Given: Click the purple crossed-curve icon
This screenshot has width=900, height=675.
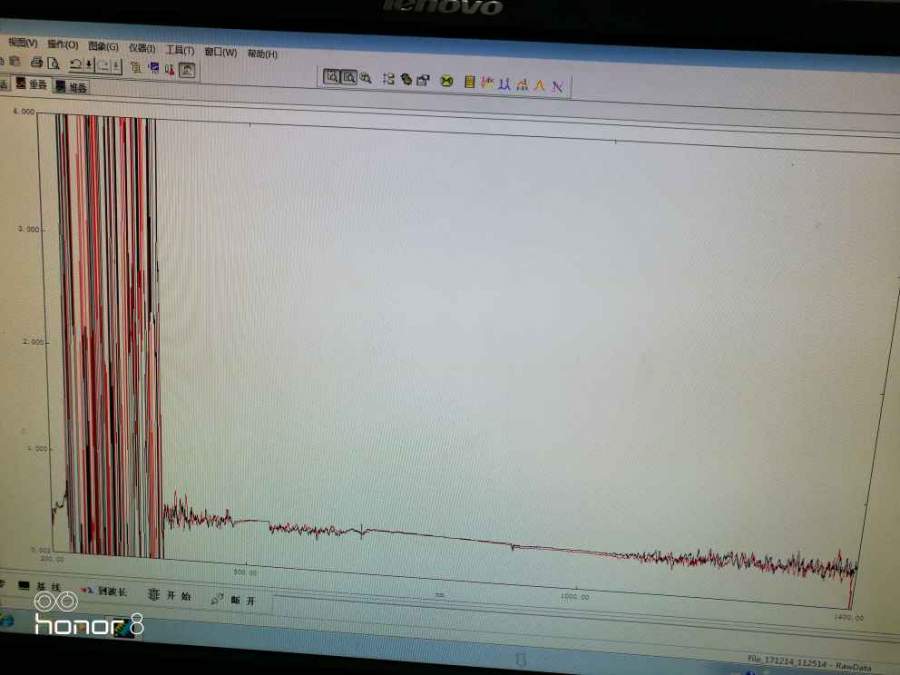Looking at the screenshot, I should (x=557, y=87).
